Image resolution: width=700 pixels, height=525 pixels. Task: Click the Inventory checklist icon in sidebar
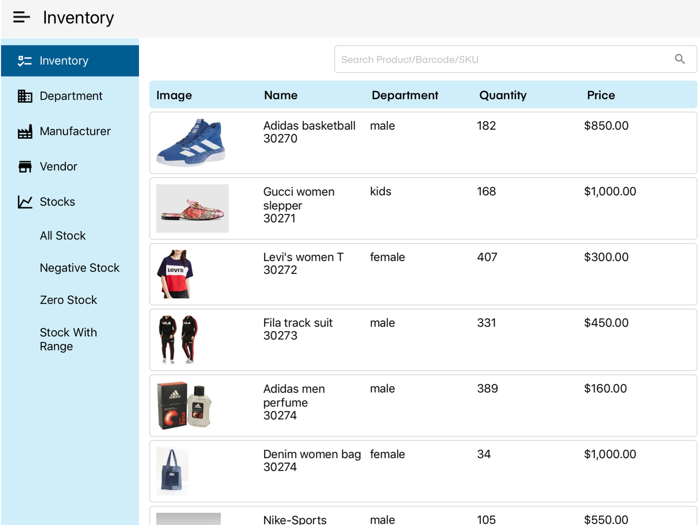click(x=25, y=61)
